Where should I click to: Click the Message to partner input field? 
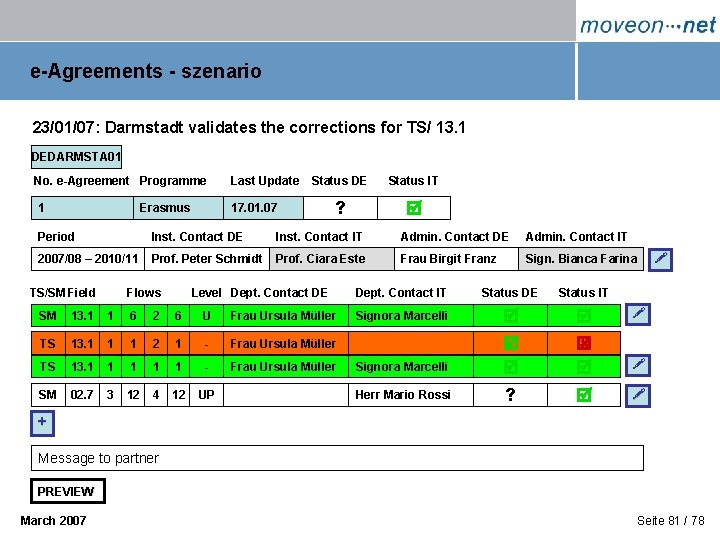coord(337,458)
